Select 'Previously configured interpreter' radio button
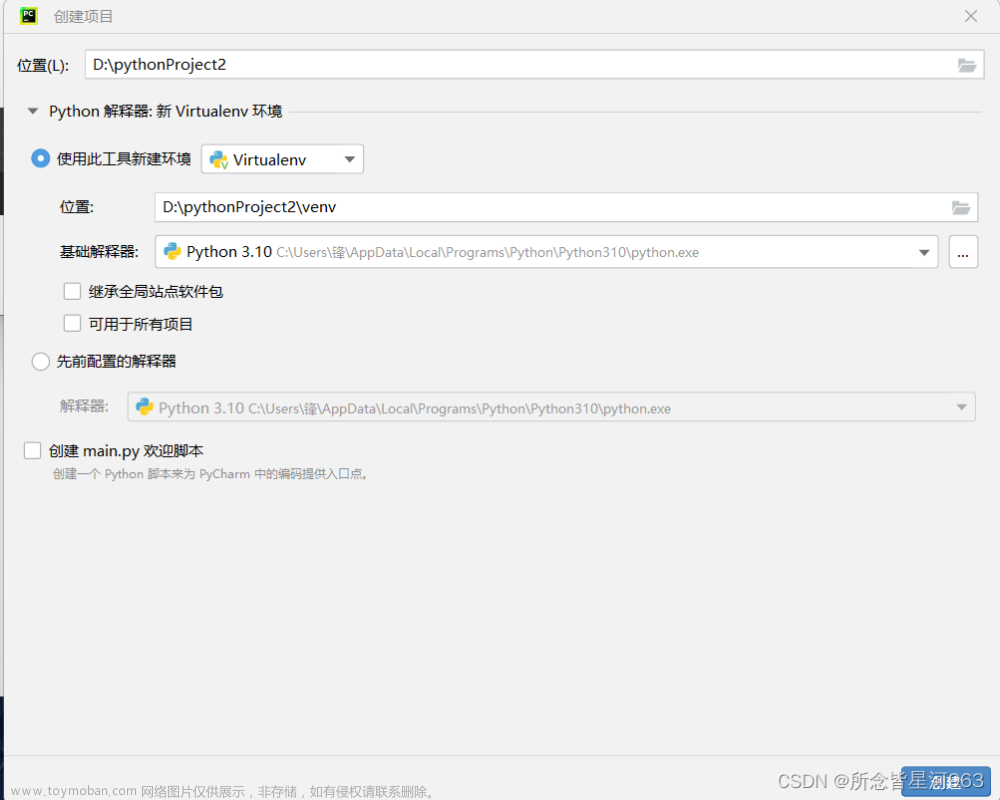1000x800 pixels. [41, 362]
